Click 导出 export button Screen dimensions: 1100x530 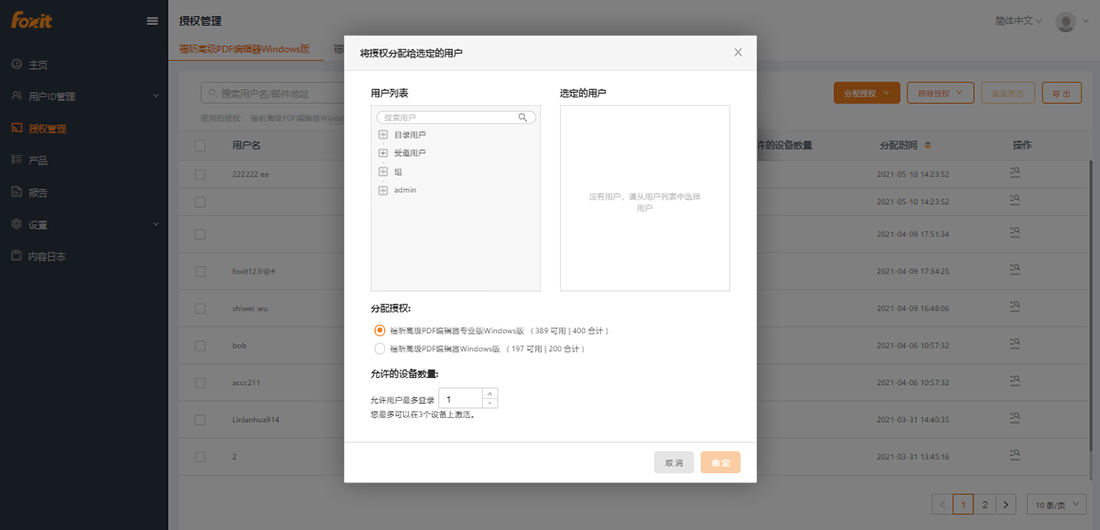point(1061,93)
